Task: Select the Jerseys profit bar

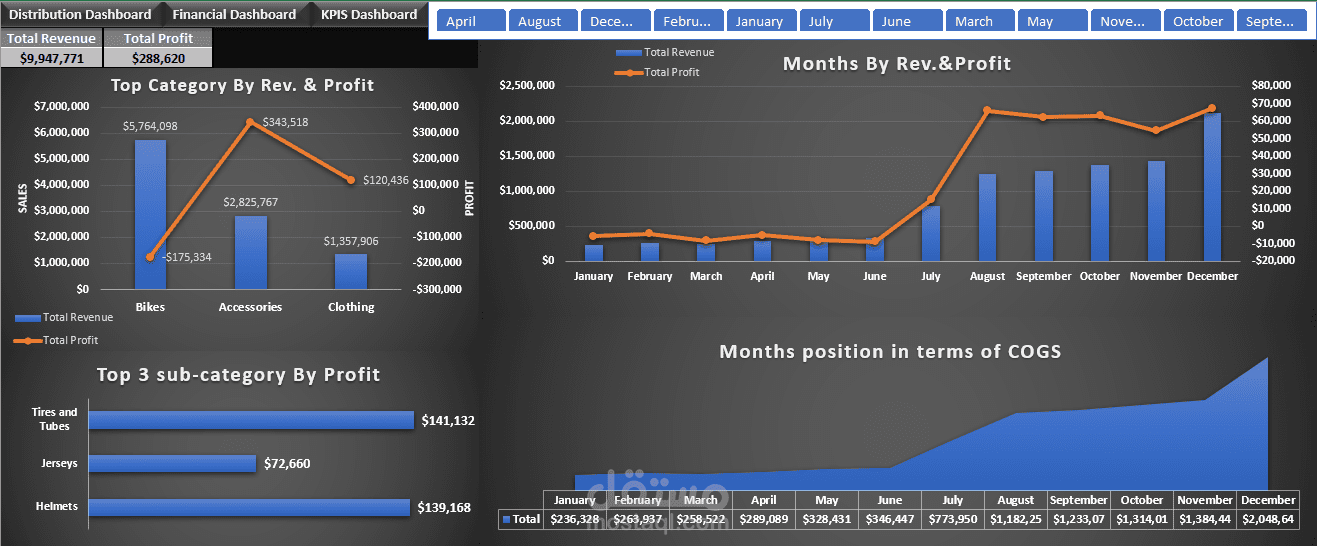Action: [x=173, y=464]
